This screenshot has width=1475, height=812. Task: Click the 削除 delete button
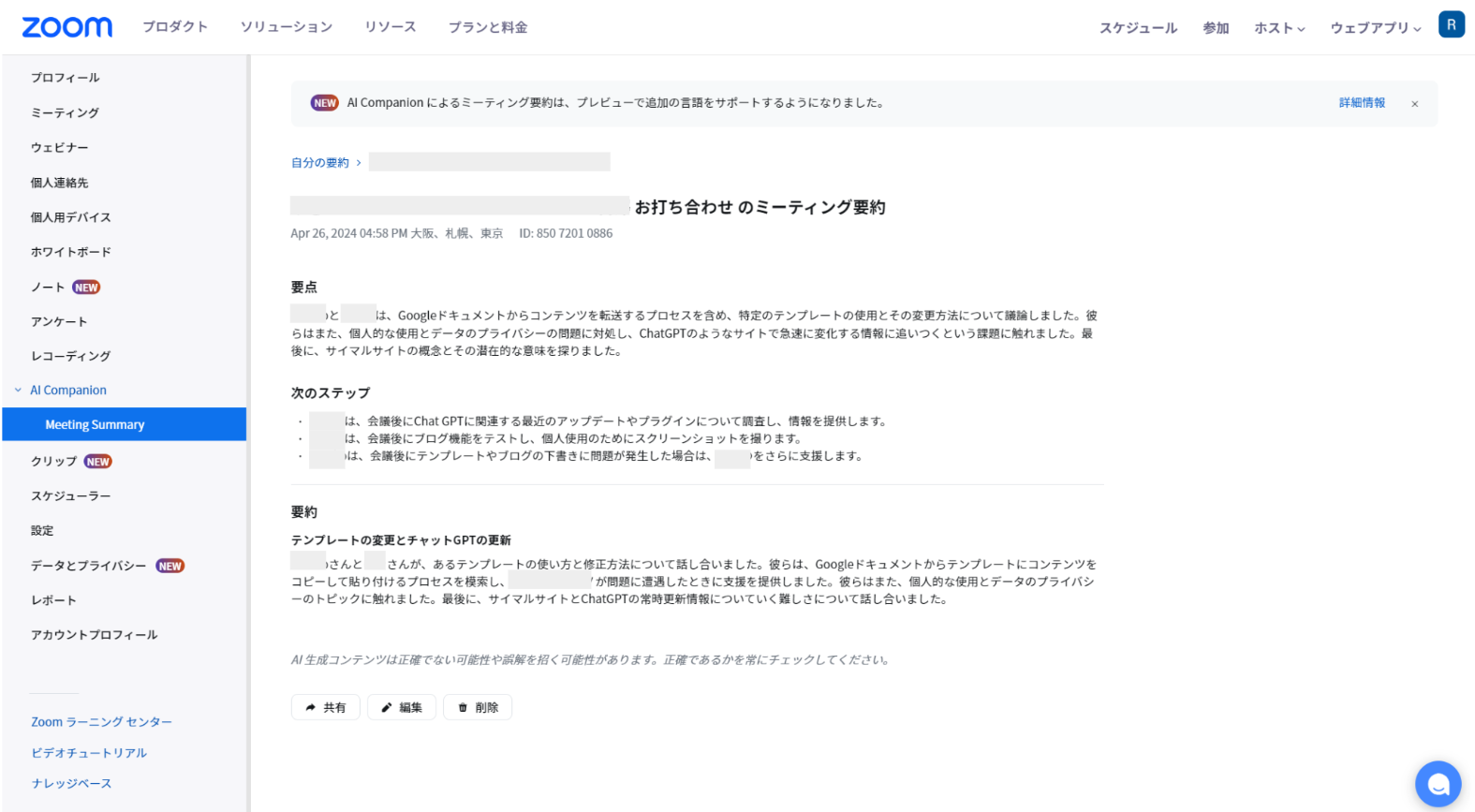click(478, 707)
